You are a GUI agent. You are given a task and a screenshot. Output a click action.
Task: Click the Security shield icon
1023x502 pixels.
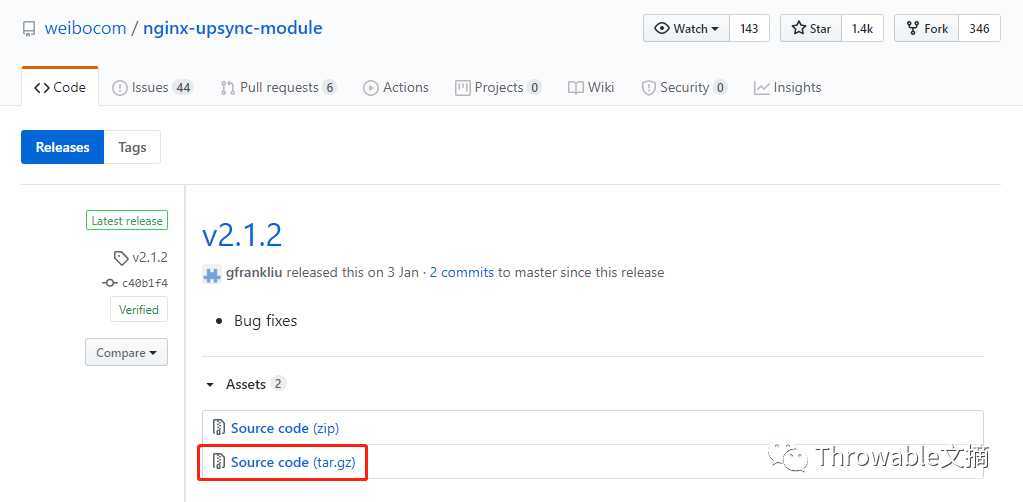click(x=649, y=88)
